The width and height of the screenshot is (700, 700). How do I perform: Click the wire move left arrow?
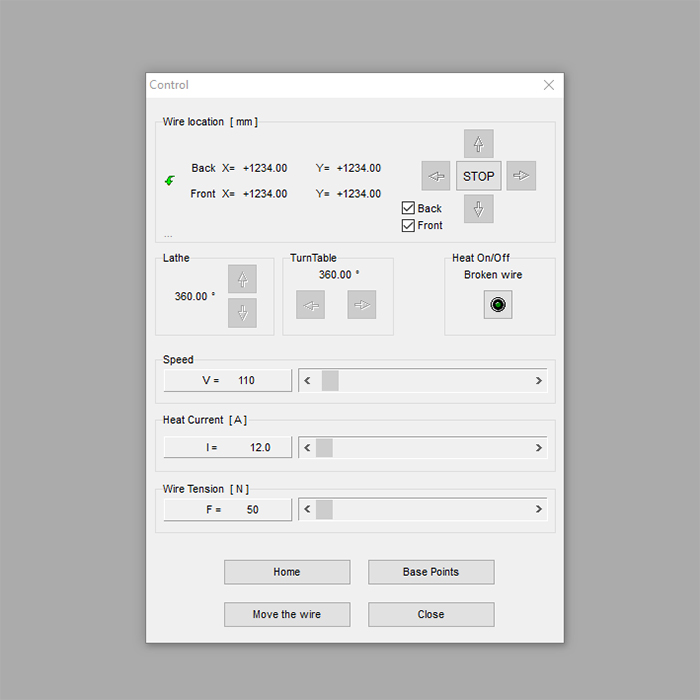436,176
